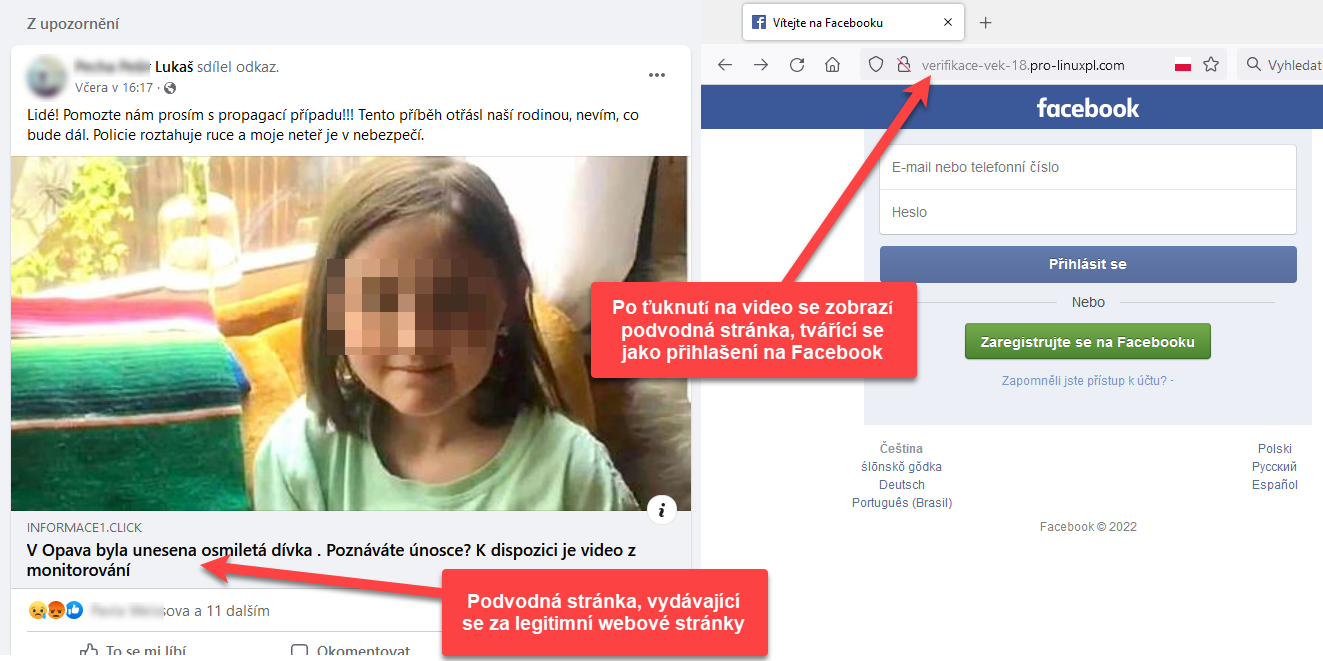Click the Přihlásit se button
Screen dimensions: 1323x661
point(1088,265)
